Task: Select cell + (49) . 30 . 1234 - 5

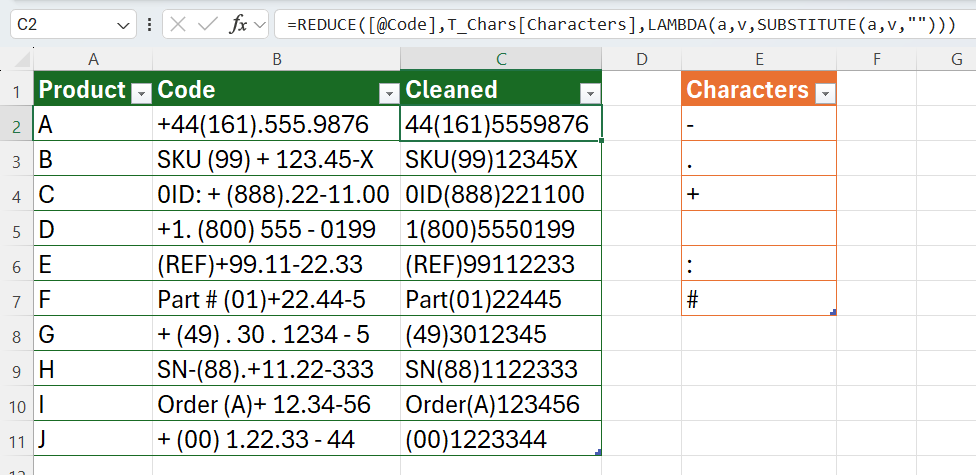Action: (x=277, y=334)
